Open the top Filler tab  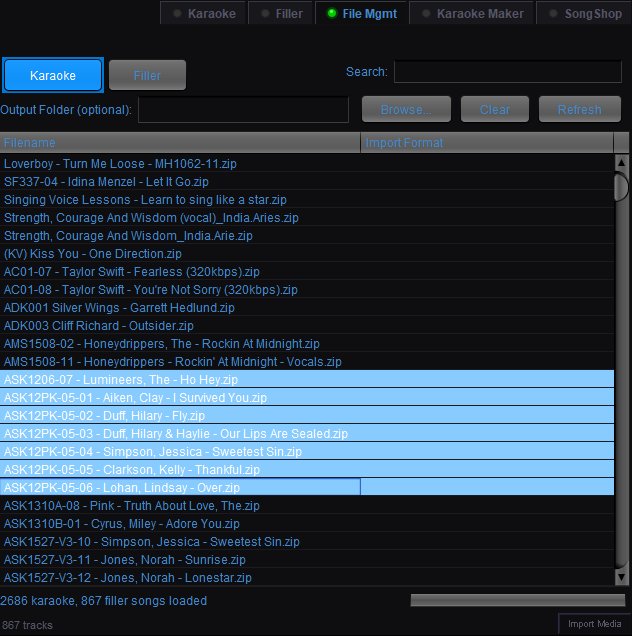(282, 13)
